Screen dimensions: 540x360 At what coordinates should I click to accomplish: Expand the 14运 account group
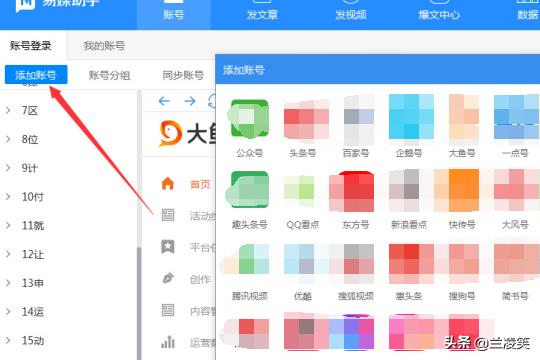click(x=8, y=312)
